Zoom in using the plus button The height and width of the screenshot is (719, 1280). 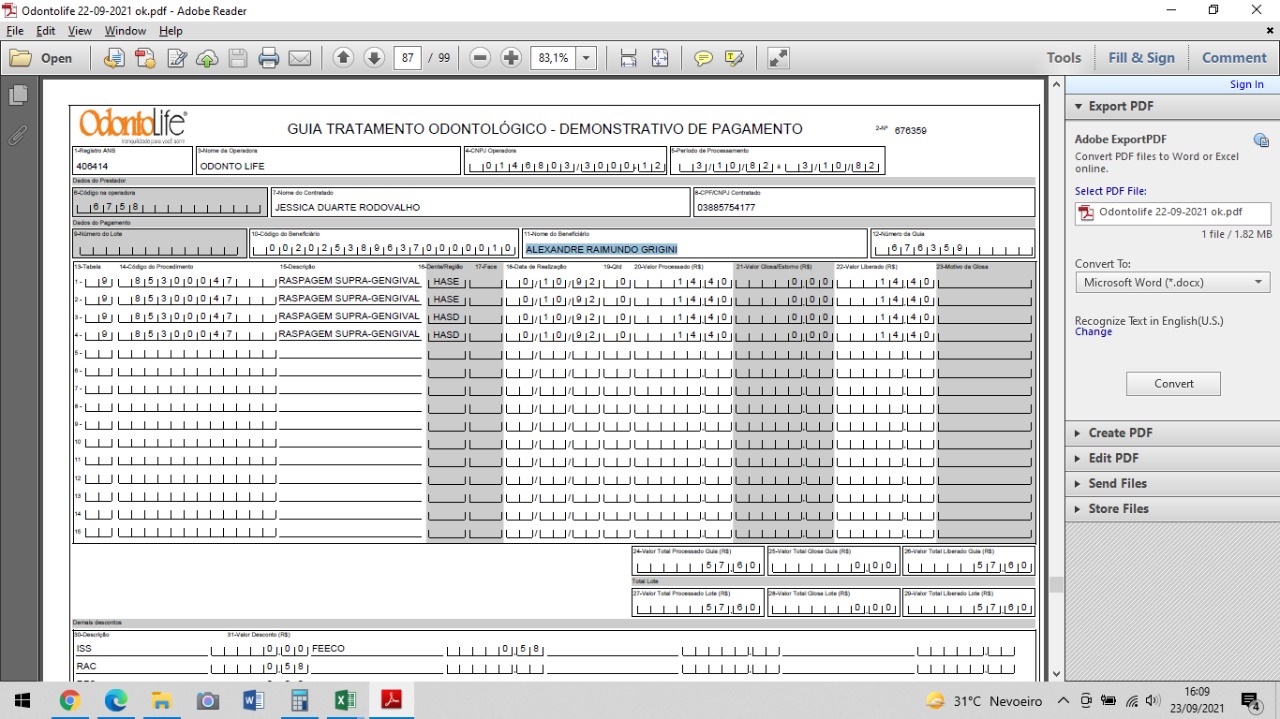511,58
